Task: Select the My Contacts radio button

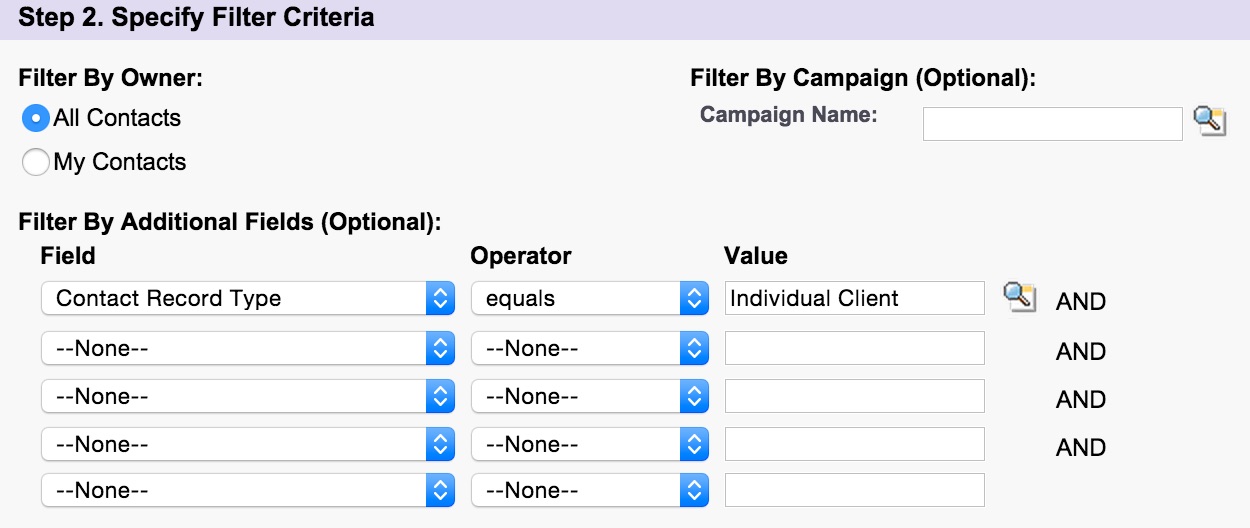Action: (36, 162)
